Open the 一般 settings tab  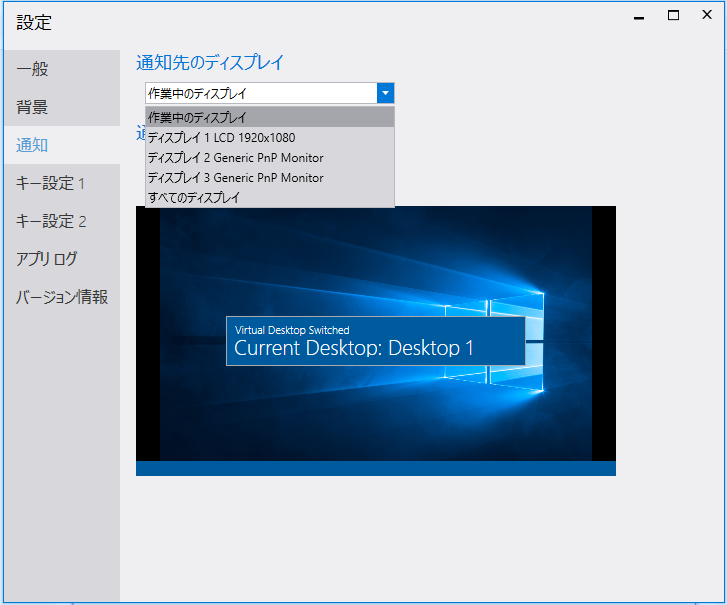[62, 69]
